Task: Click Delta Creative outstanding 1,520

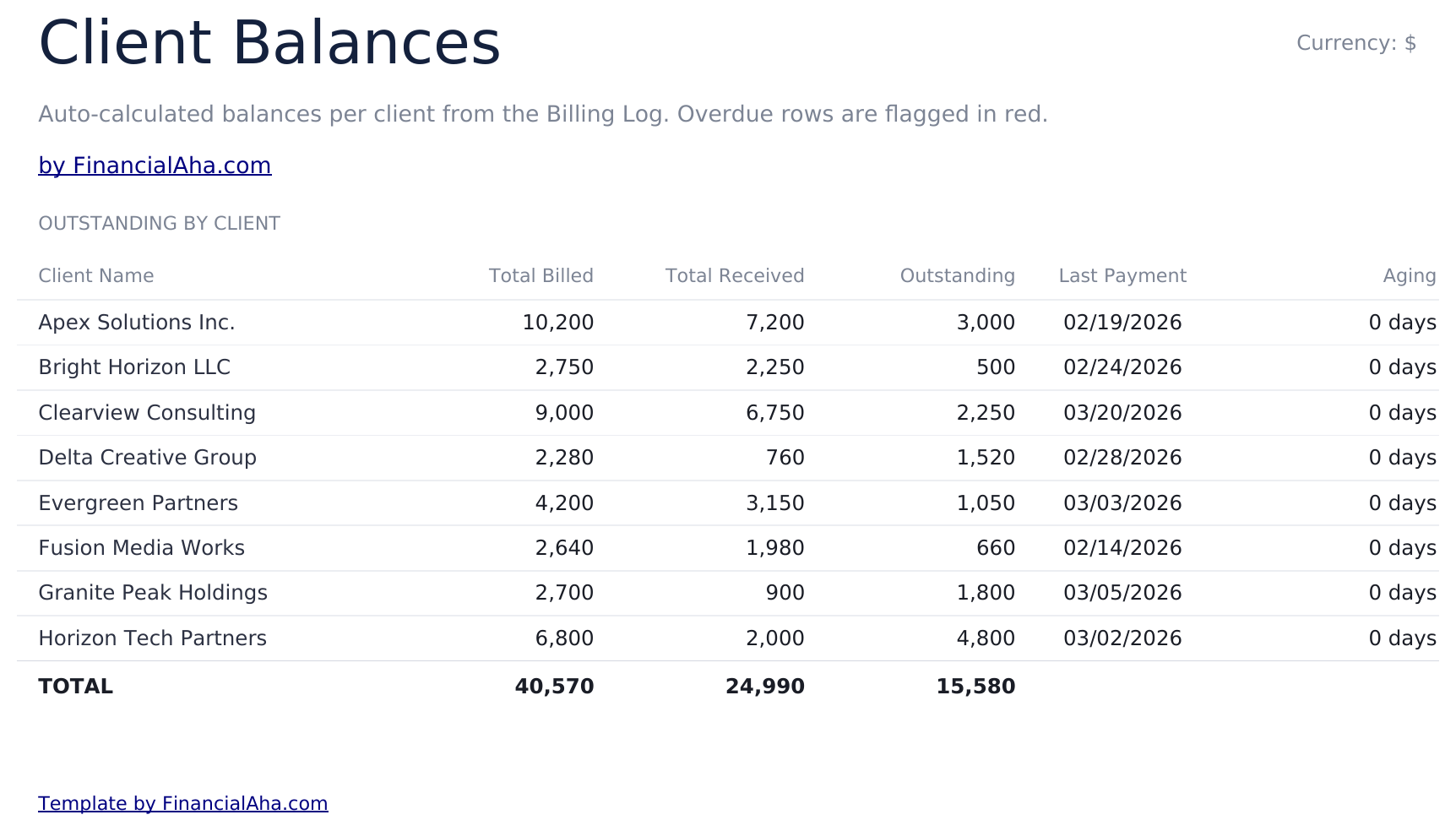Action: [986, 458]
